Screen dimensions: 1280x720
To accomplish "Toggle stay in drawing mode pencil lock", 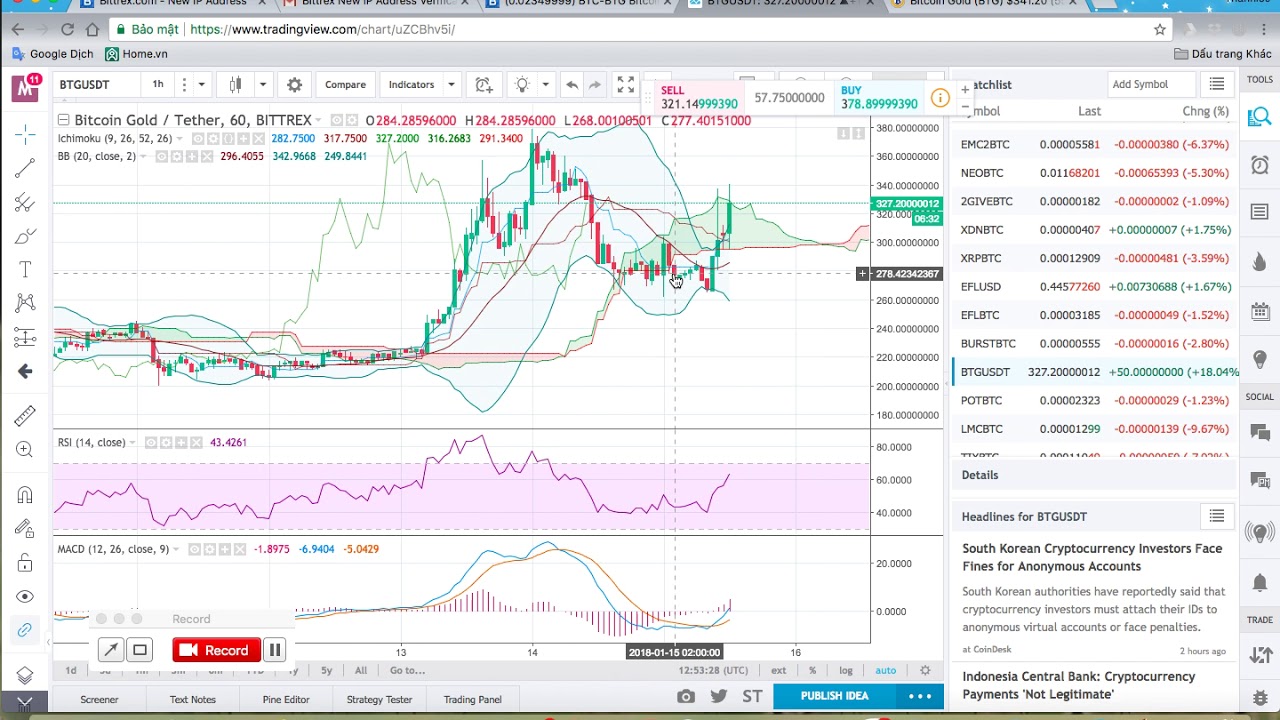I will click(26, 529).
